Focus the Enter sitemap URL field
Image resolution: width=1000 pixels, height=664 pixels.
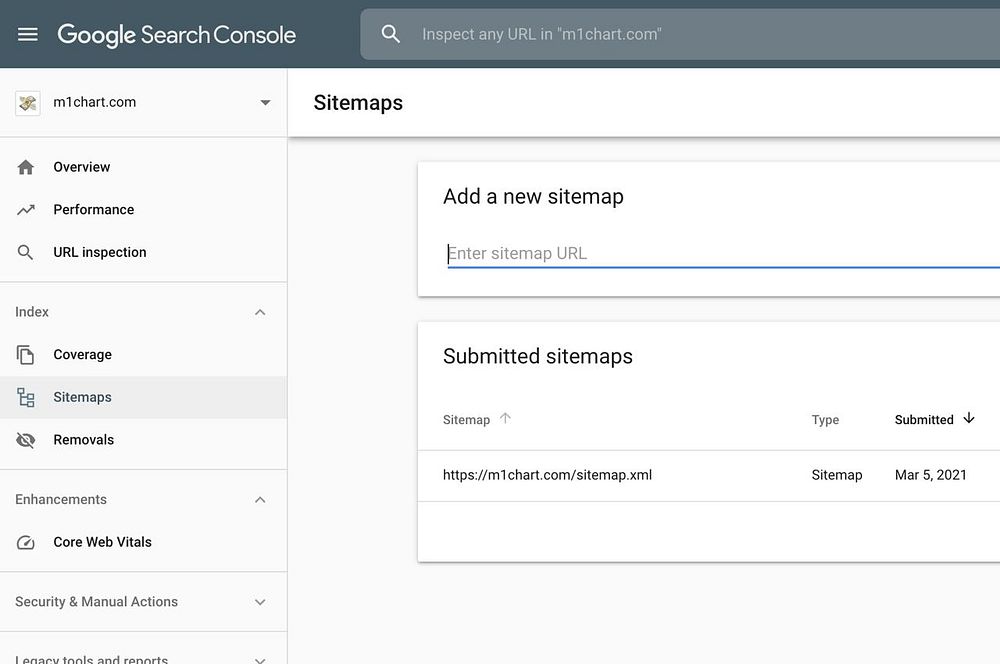coord(720,253)
